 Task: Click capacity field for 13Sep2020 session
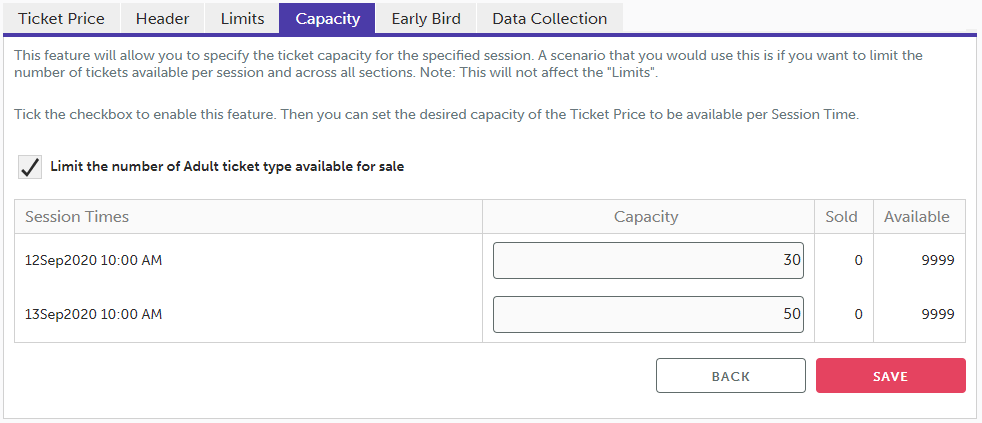(648, 314)
